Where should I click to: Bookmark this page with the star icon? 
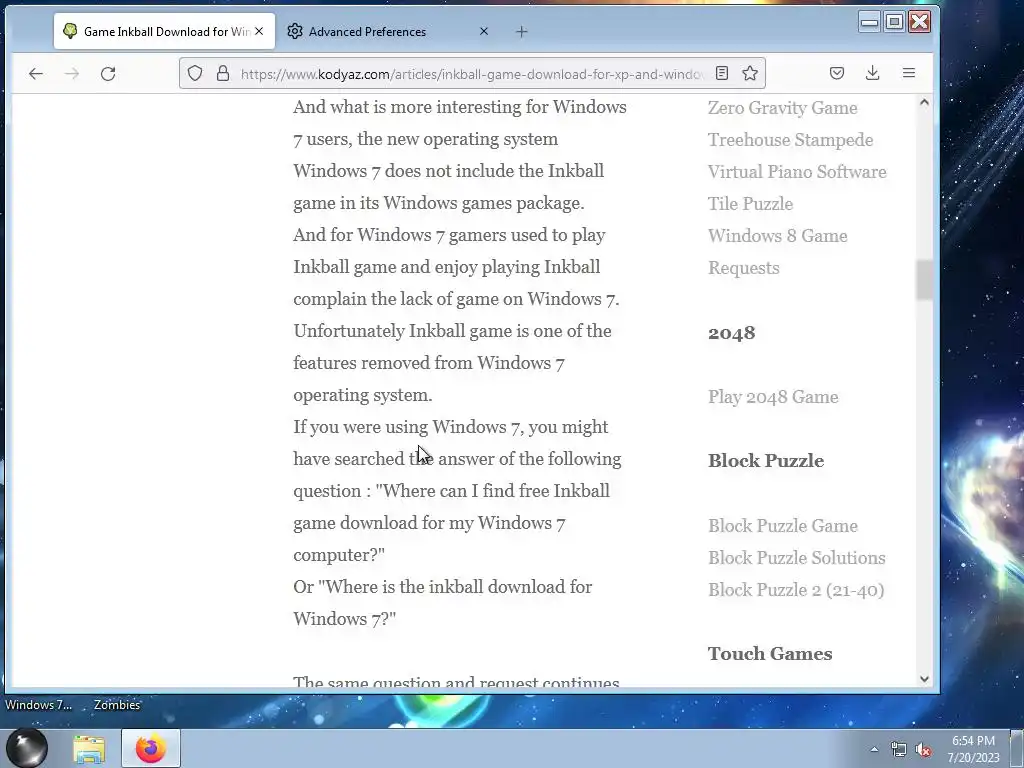tap(750, 73)
